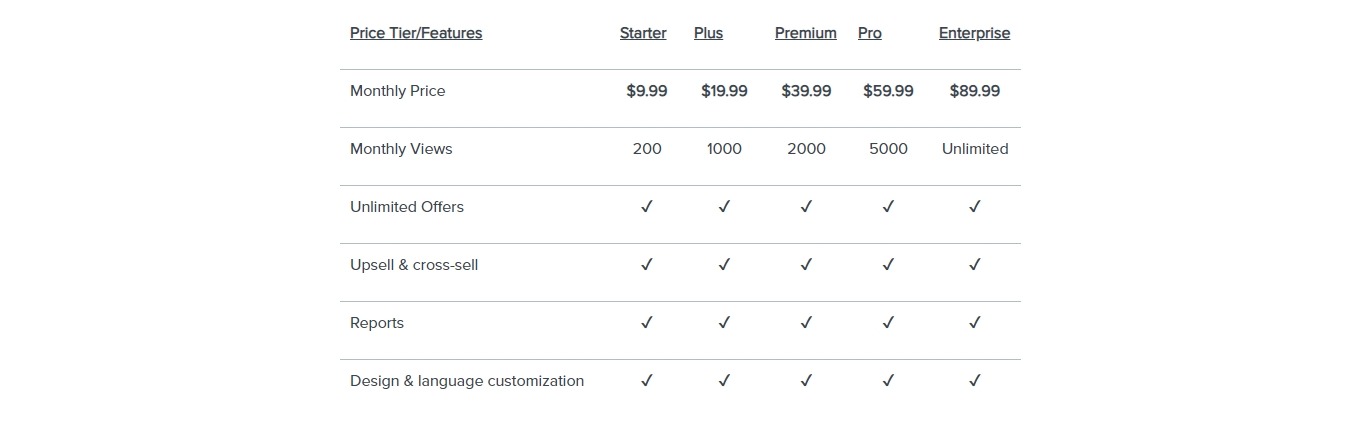
Task: Click Pro checkmark in Upsell & cross-sell row
Action: [x=888, y=265]
